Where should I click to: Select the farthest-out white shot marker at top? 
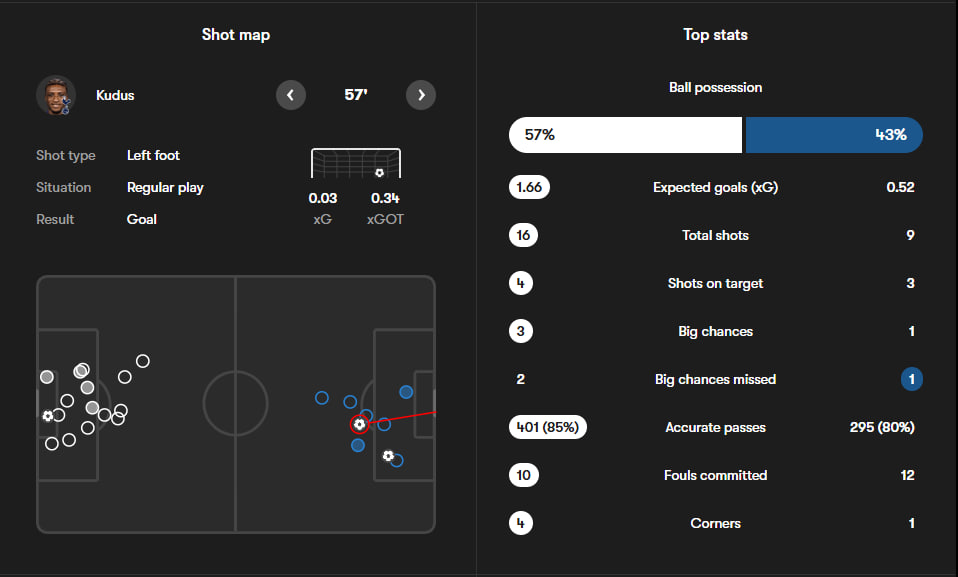coord(143,360)
